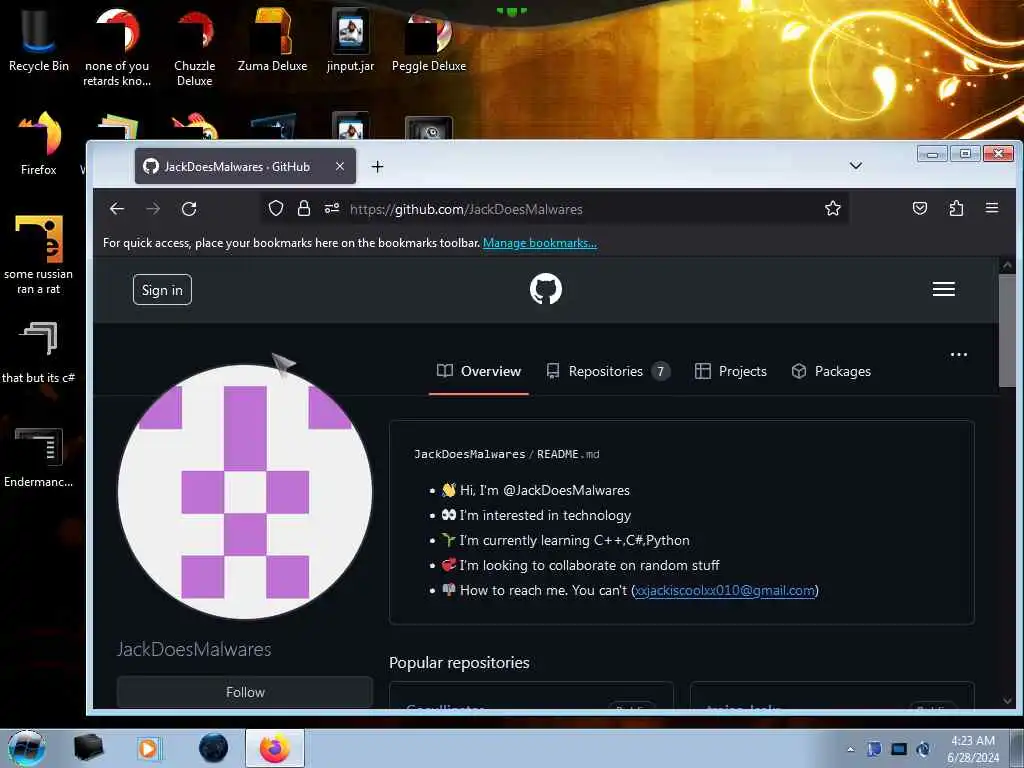Open the xxjackiscoolxx010@gmail.com email link
Screen dimensions: 1024x768
(725, 590)
